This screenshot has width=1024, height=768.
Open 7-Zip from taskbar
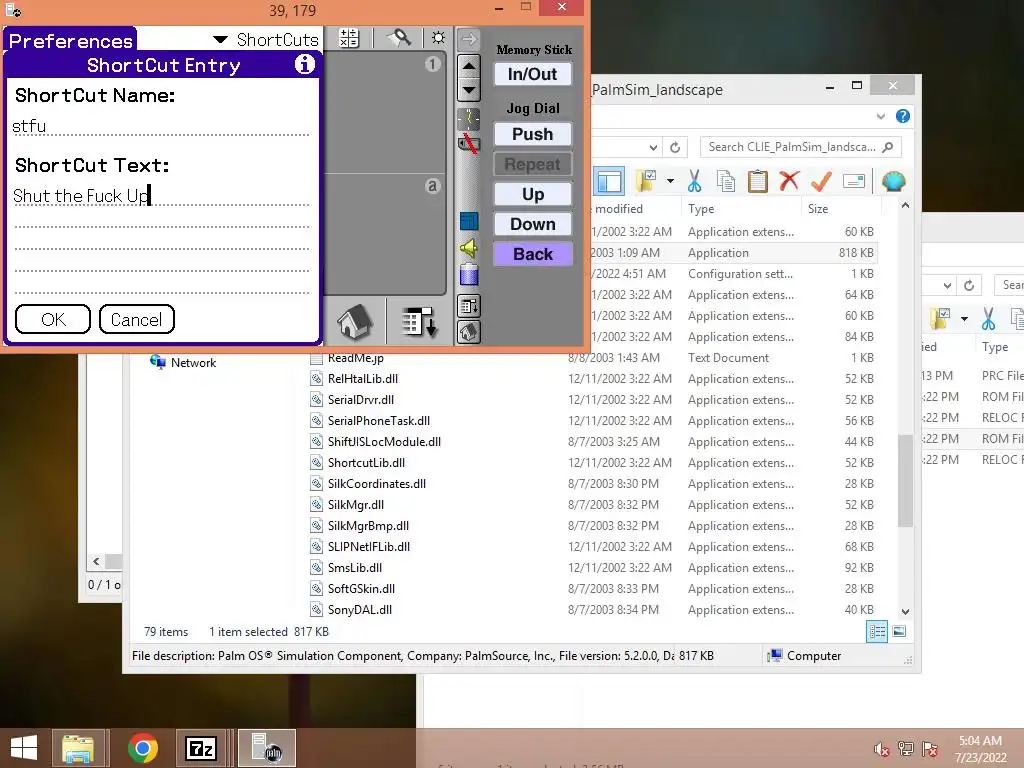click(x=200, y=748)
